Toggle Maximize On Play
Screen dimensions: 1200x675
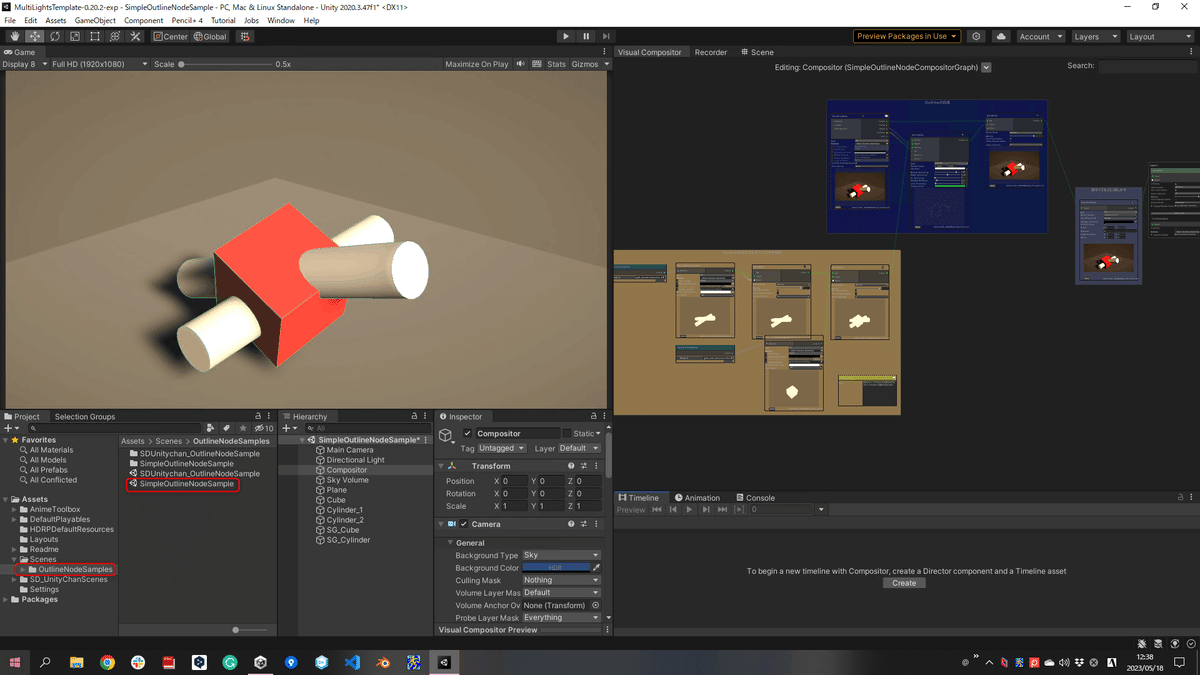click(x=477, y=64)
